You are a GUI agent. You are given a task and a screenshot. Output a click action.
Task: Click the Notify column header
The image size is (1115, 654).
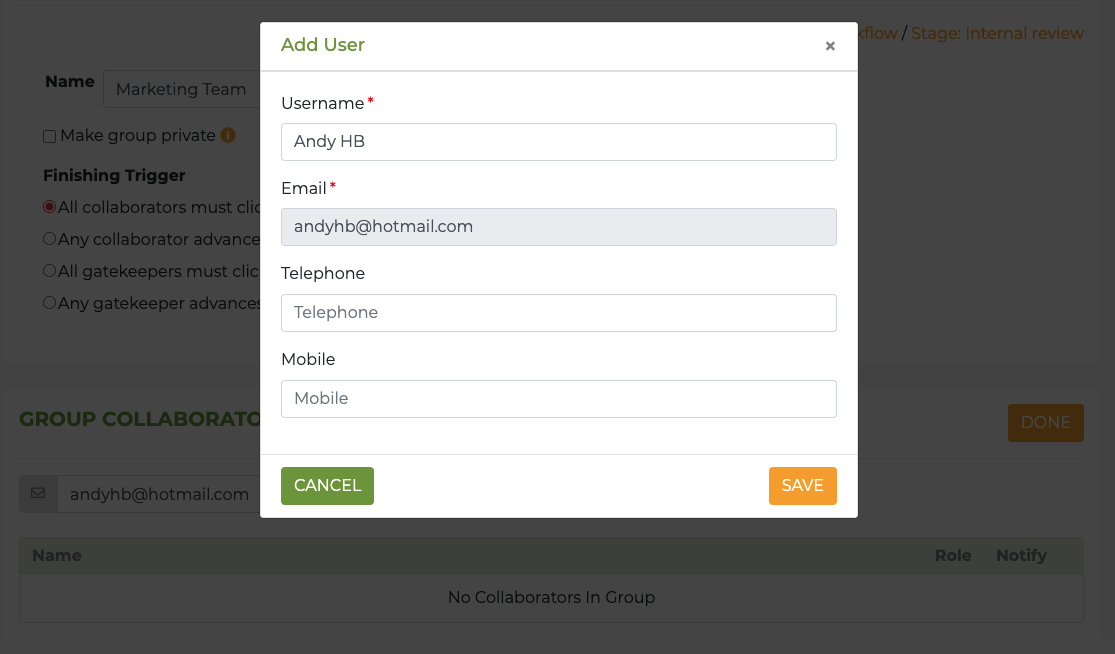(x=1021, y=555)
